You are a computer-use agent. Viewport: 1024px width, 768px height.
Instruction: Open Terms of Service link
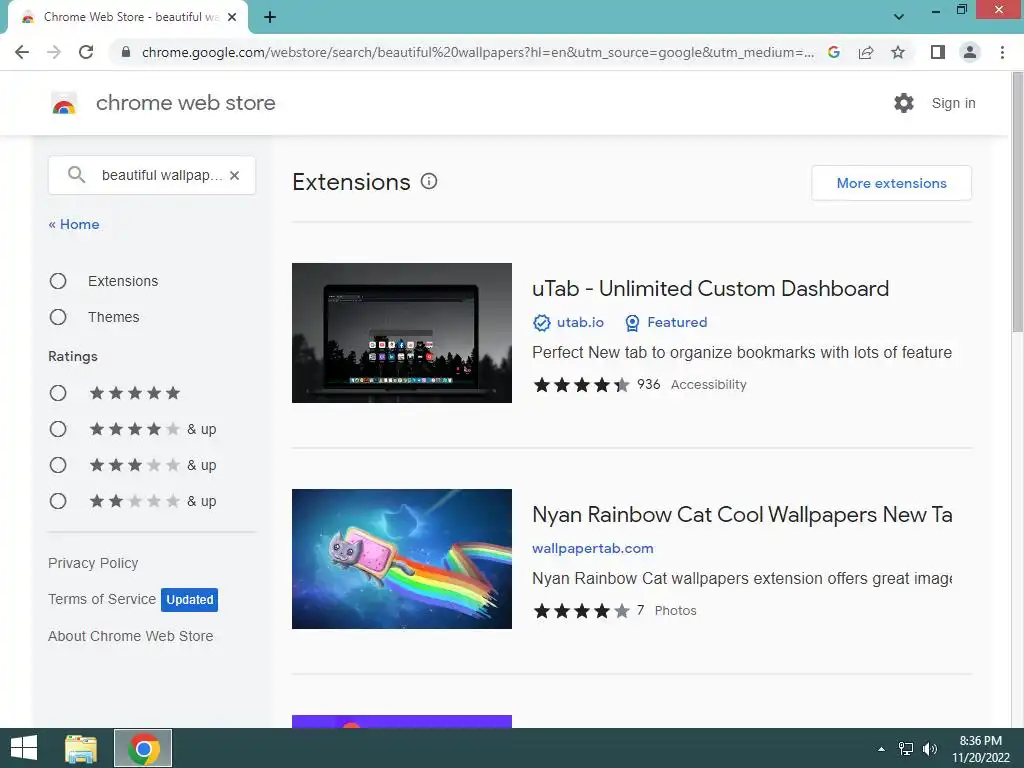click(102, 599)
